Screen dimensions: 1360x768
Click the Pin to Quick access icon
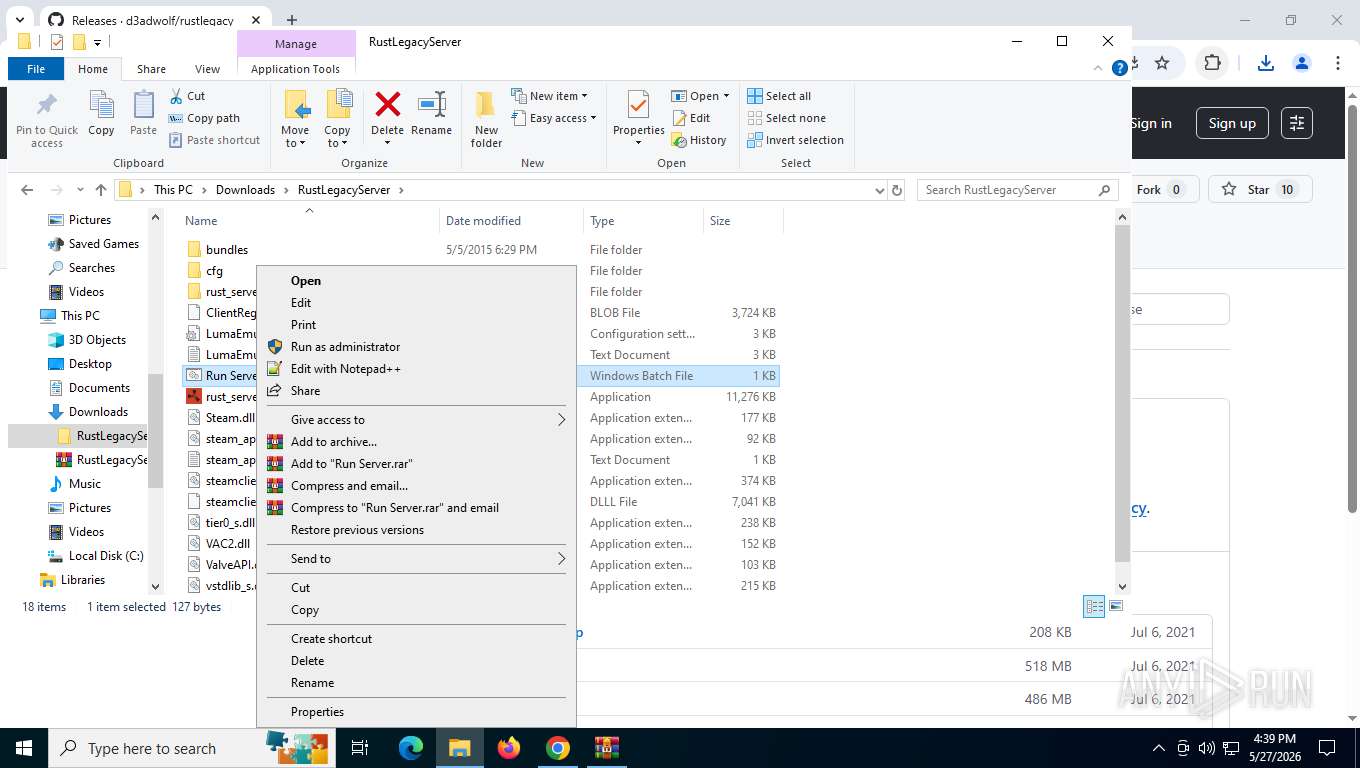pos(46,105)
